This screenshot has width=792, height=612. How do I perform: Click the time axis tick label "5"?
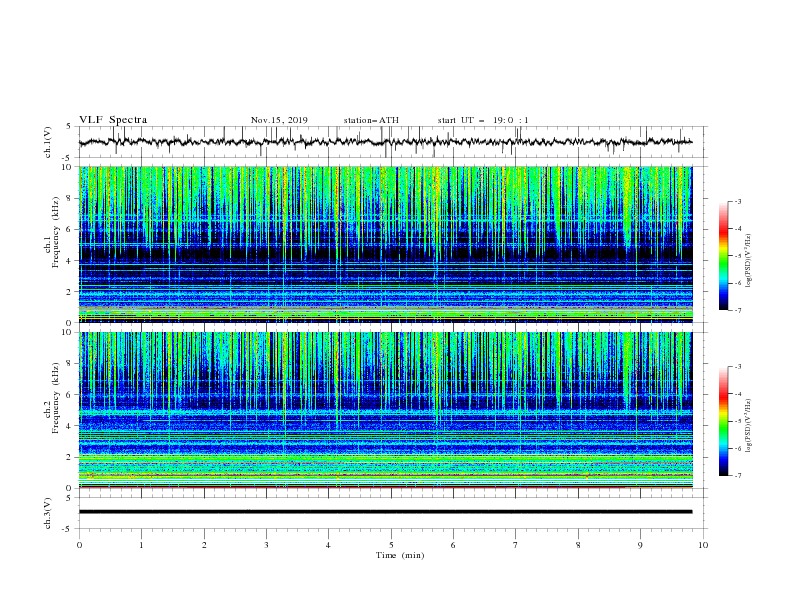391,545
